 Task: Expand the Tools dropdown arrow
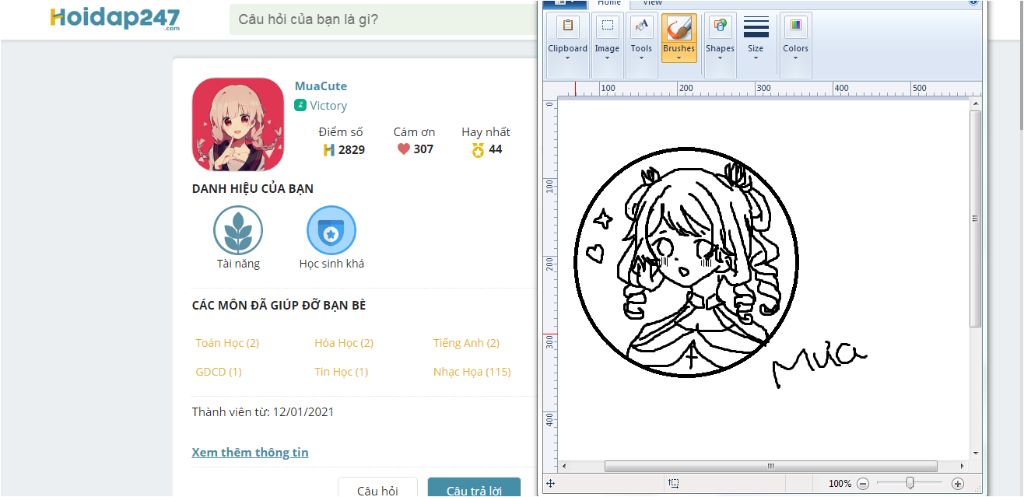coord(641,57)
